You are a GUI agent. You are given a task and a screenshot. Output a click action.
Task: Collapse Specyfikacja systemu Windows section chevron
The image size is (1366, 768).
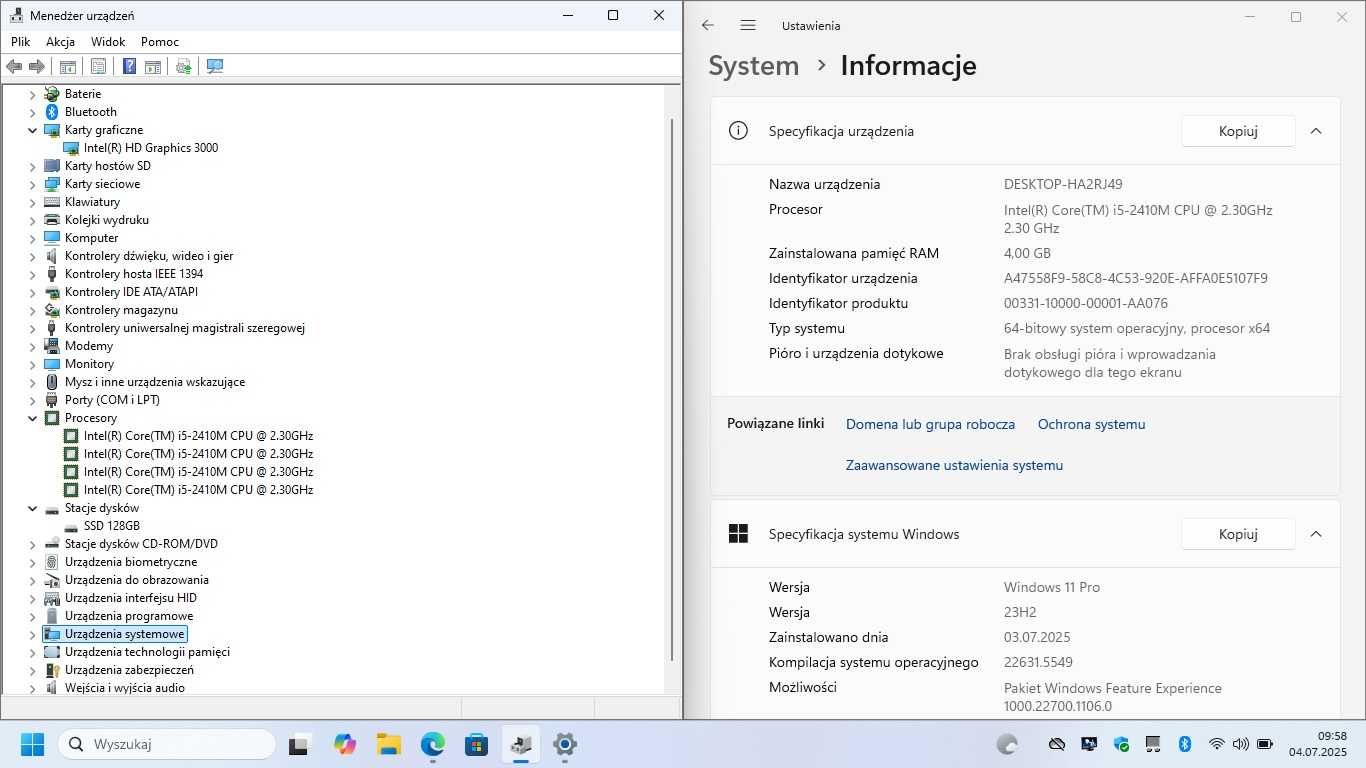1316,534
